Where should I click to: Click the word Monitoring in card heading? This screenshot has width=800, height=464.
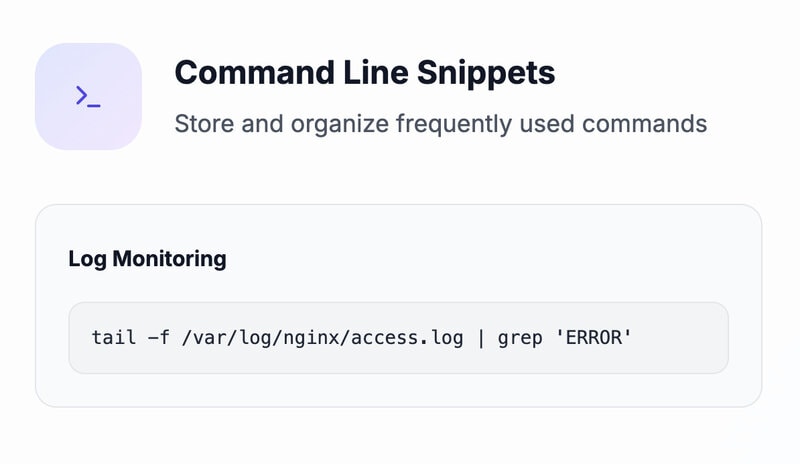169,259
